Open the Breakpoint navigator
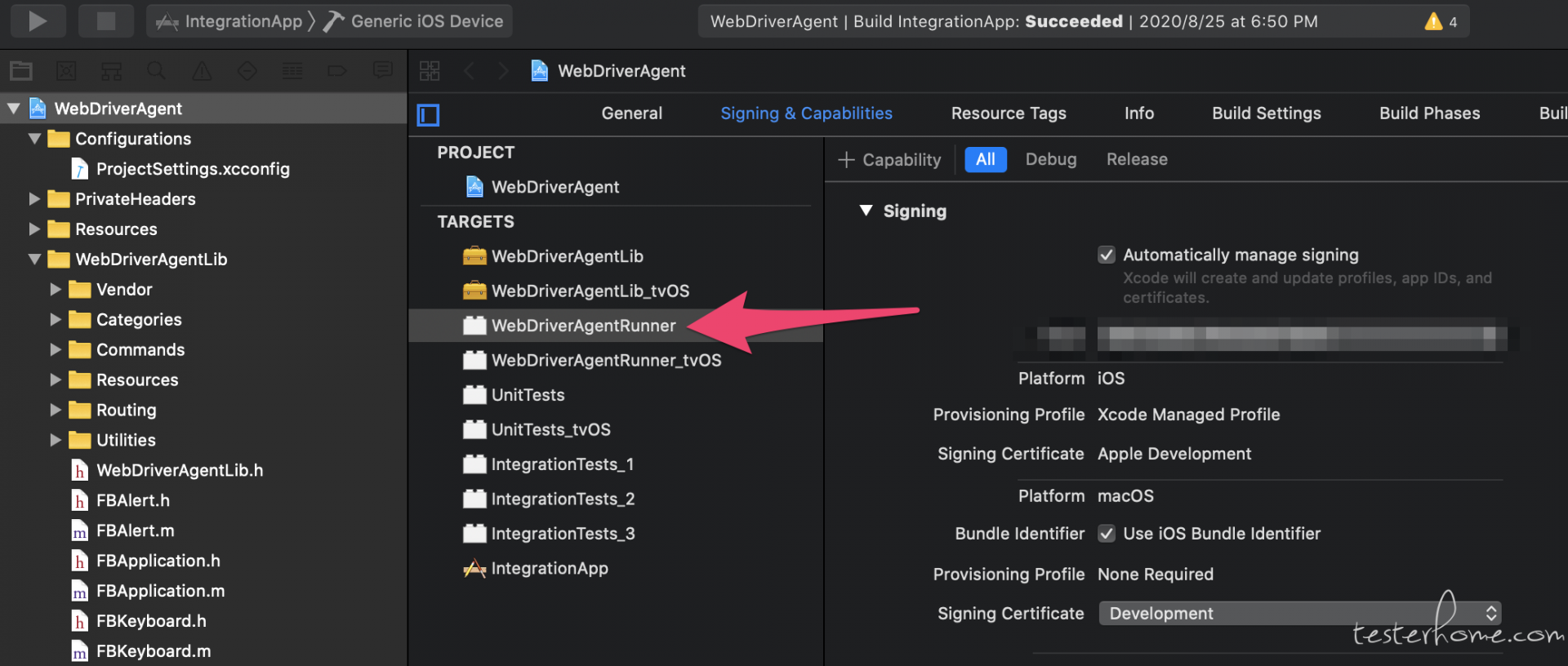The width and height of the screenshot is (1568, 666). click(x=337, y=71)
